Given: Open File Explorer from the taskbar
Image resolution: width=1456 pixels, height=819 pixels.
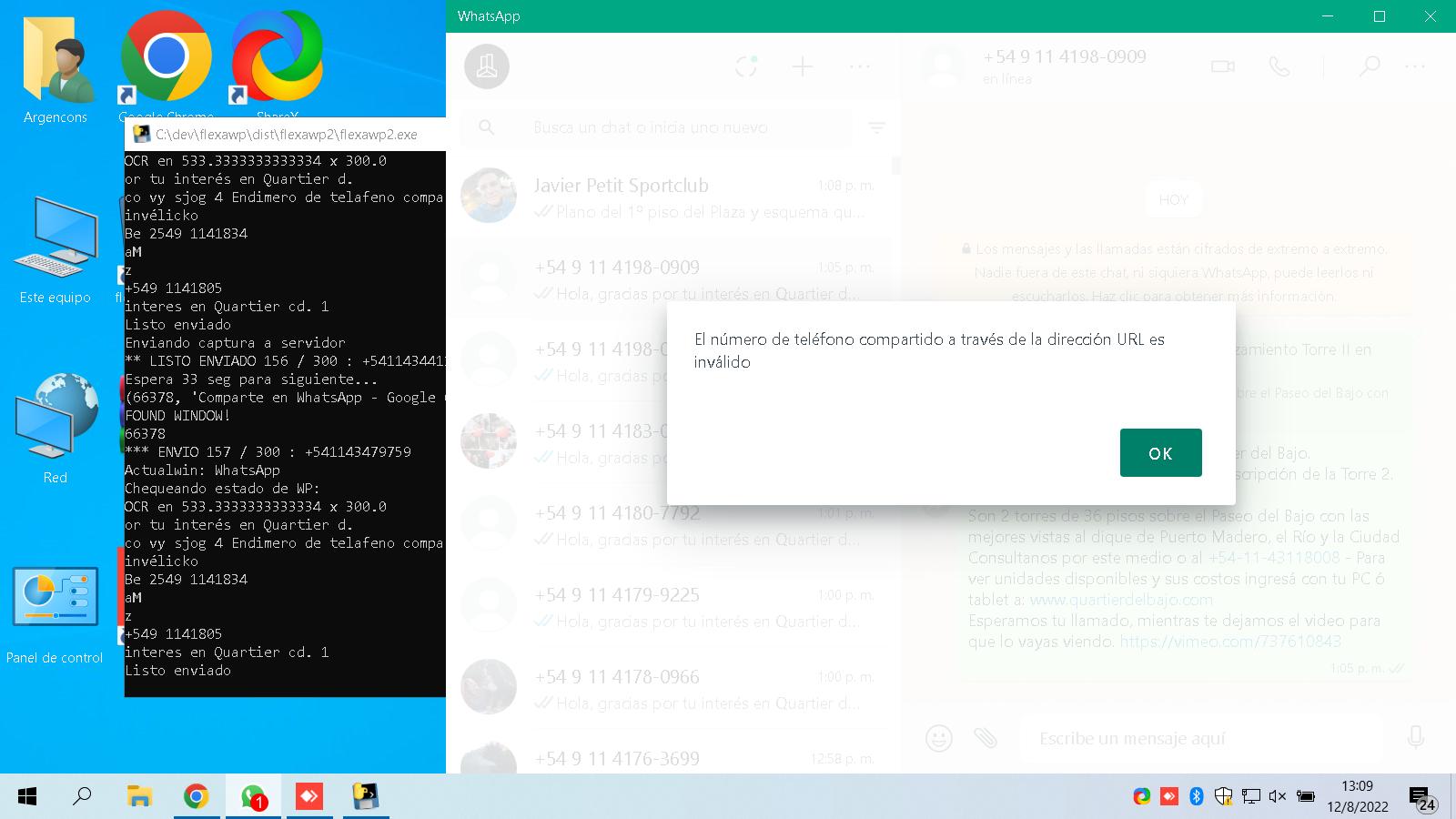Looking at the screenshot, I should 139,797.
